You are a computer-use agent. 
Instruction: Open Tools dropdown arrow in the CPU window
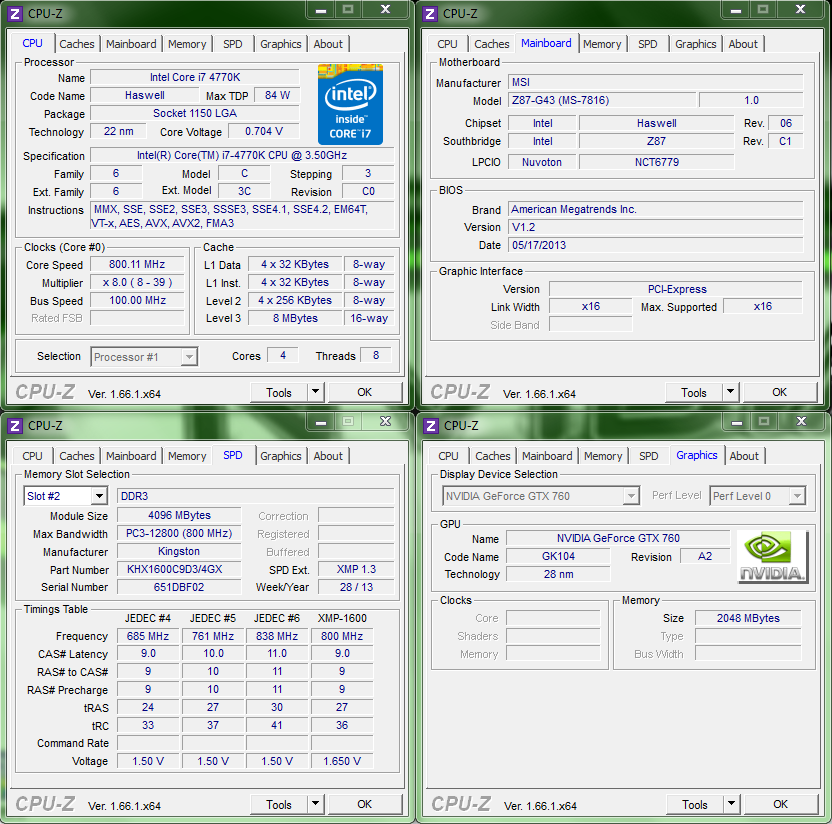tap(315, 392)
